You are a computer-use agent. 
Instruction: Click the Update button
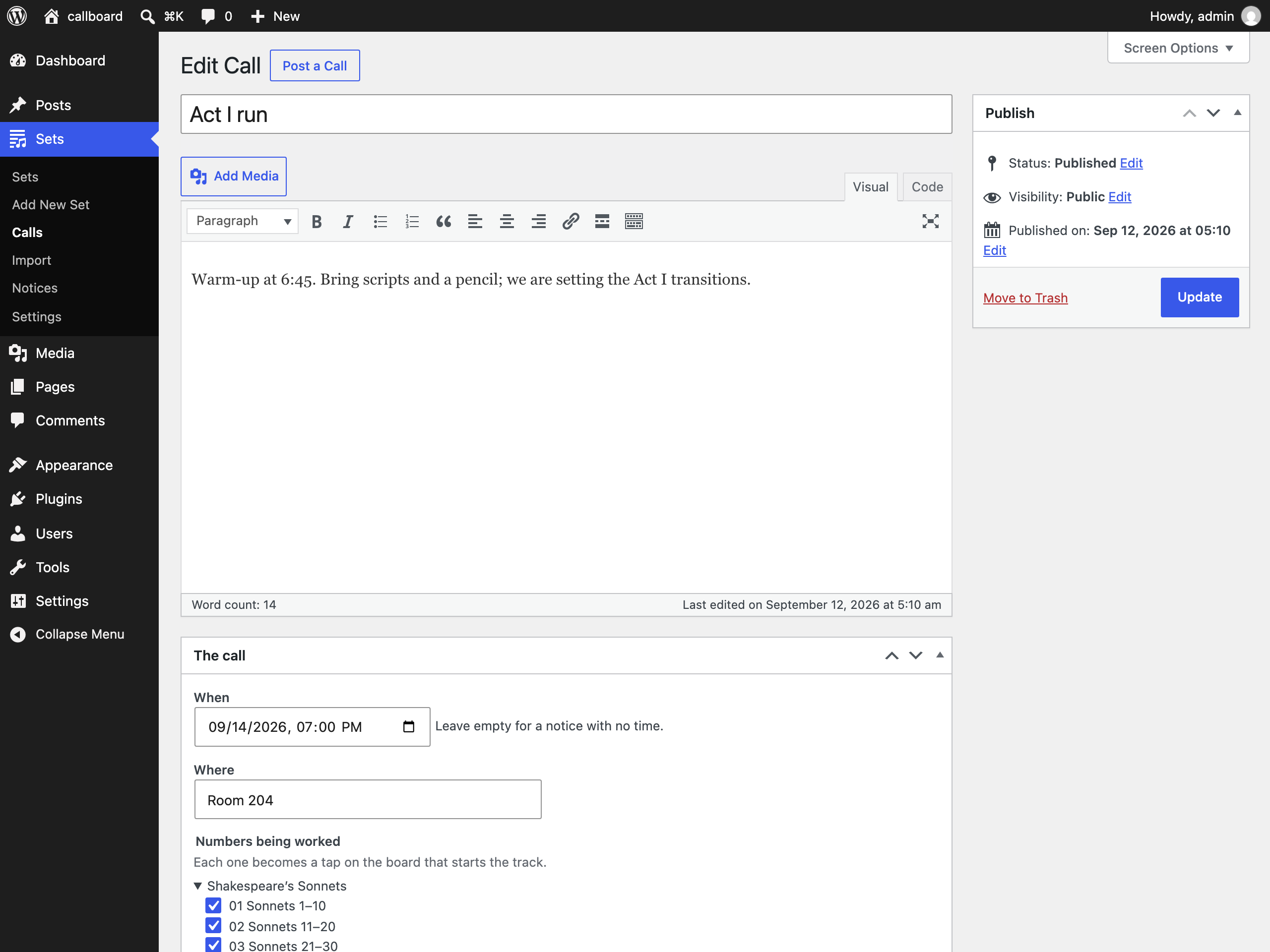coord(1200,297)
